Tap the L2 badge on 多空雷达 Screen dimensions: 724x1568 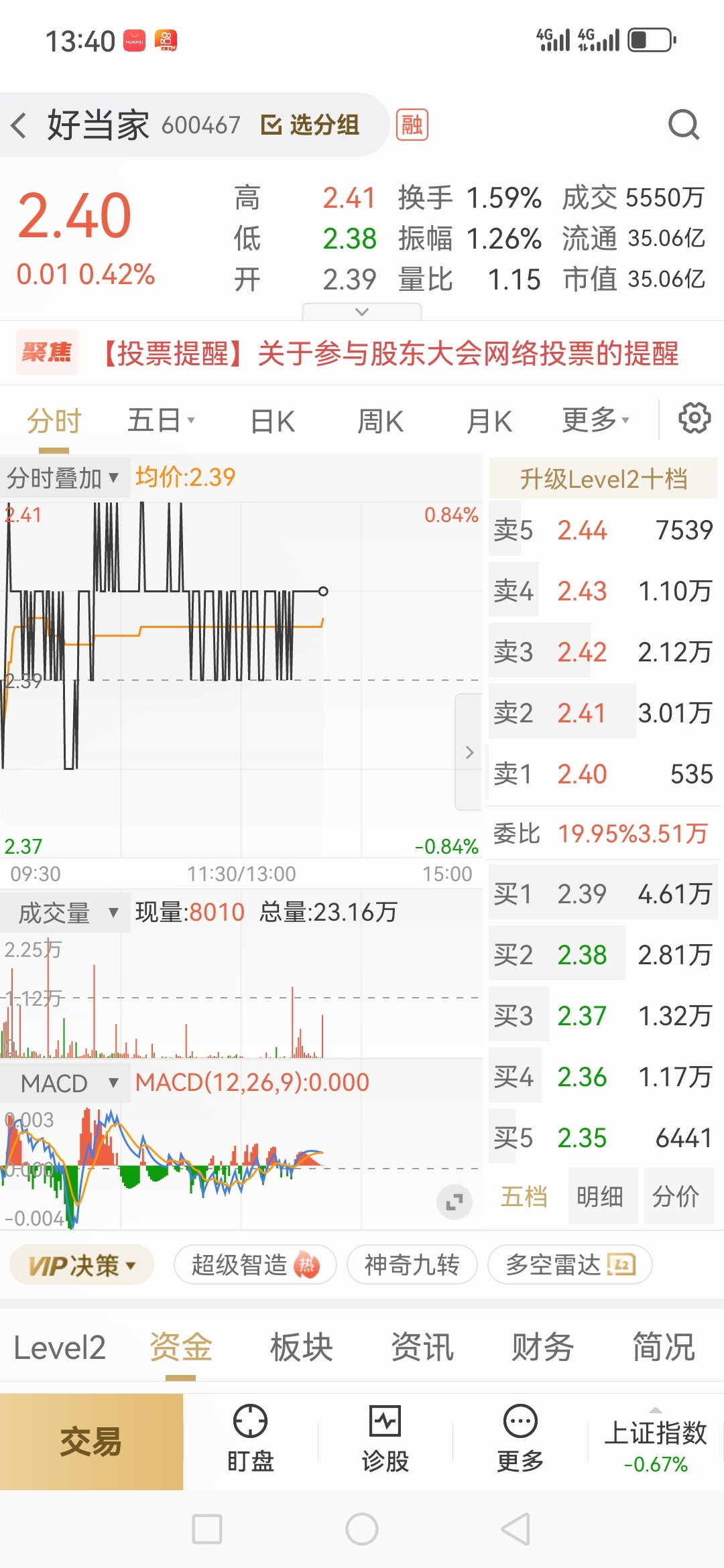tap(621, 1264)
